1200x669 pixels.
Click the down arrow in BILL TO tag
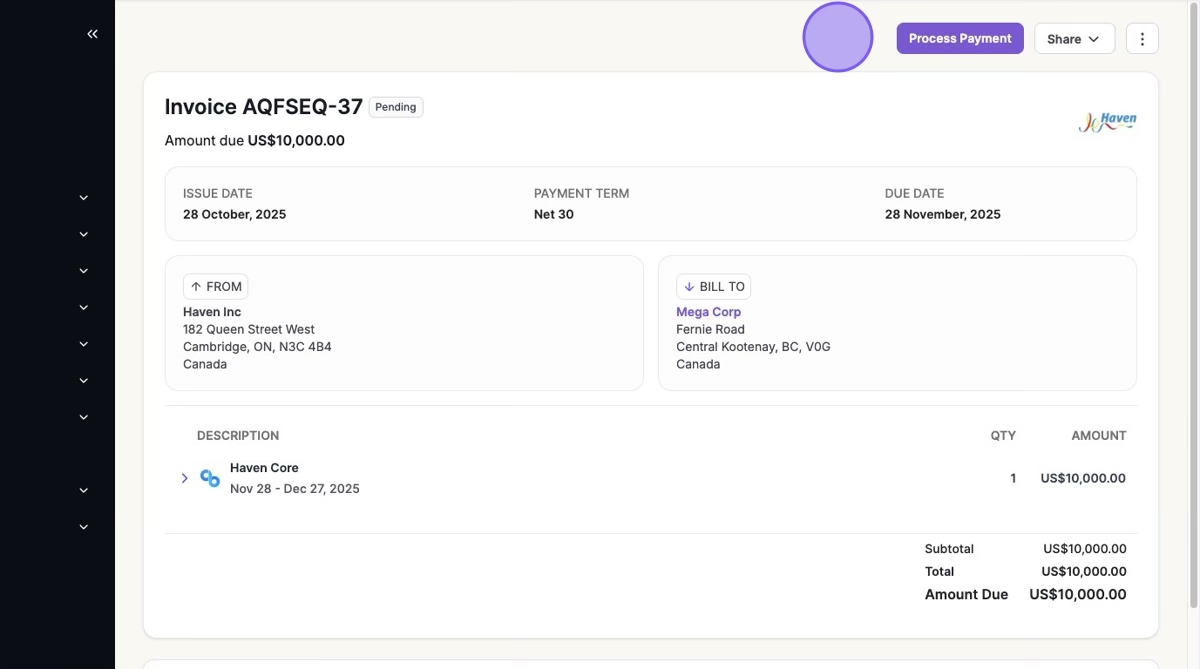689,287
